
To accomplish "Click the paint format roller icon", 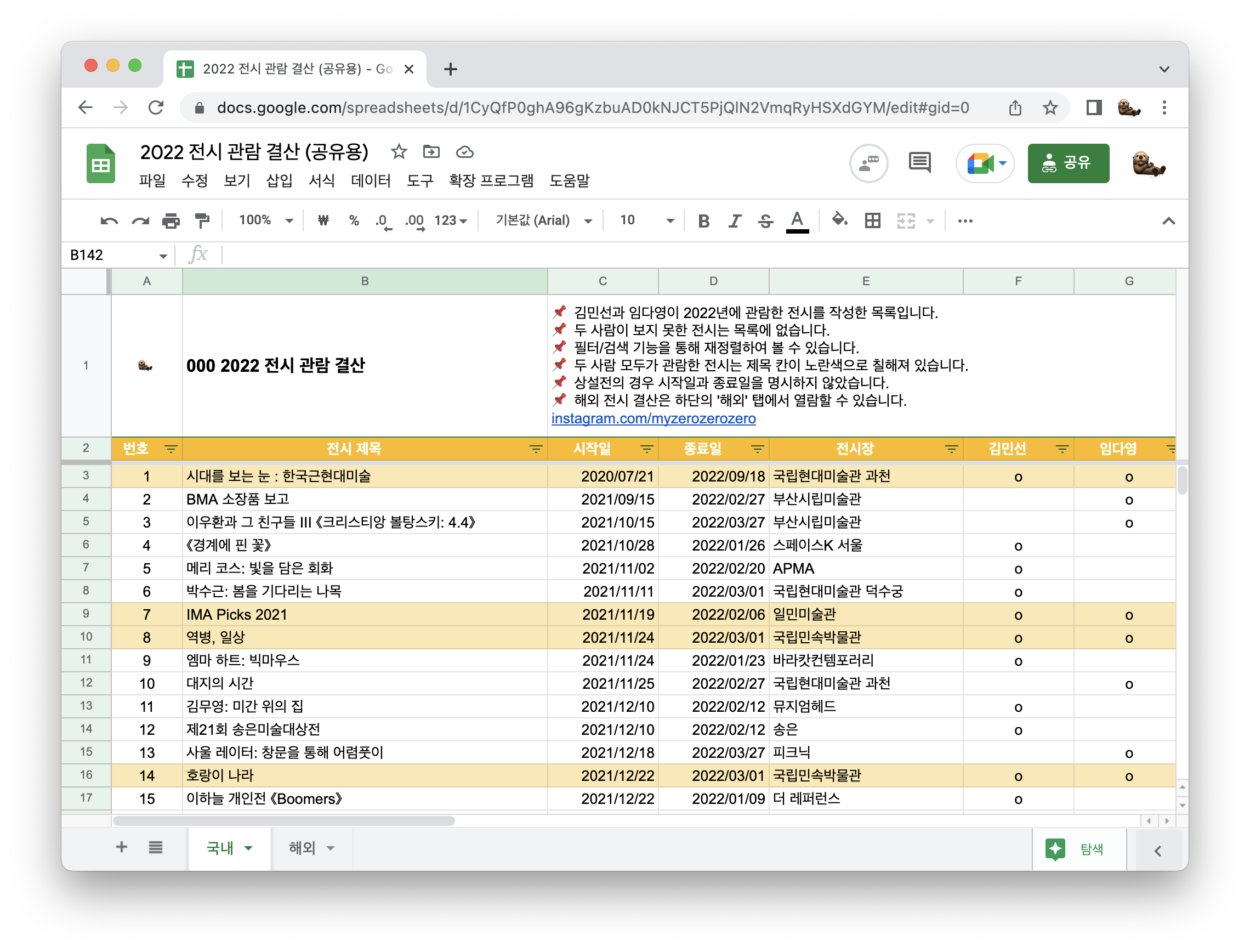I will pos(202,220).
